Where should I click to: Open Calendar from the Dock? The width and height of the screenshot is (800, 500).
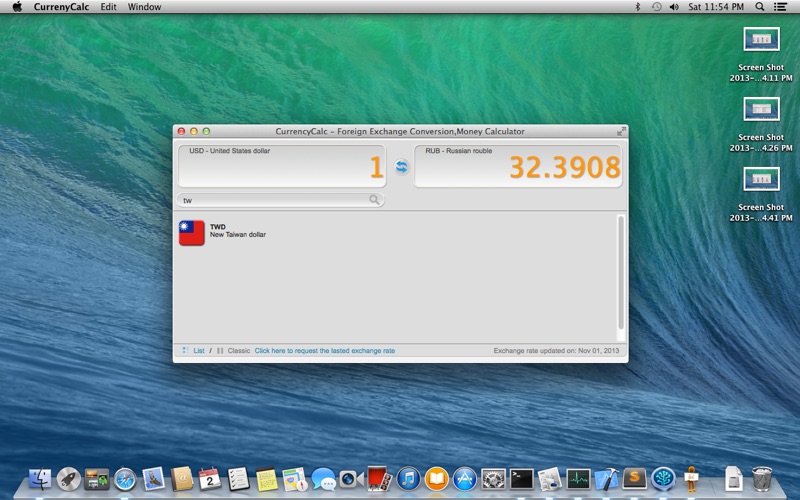pos(210,479)
